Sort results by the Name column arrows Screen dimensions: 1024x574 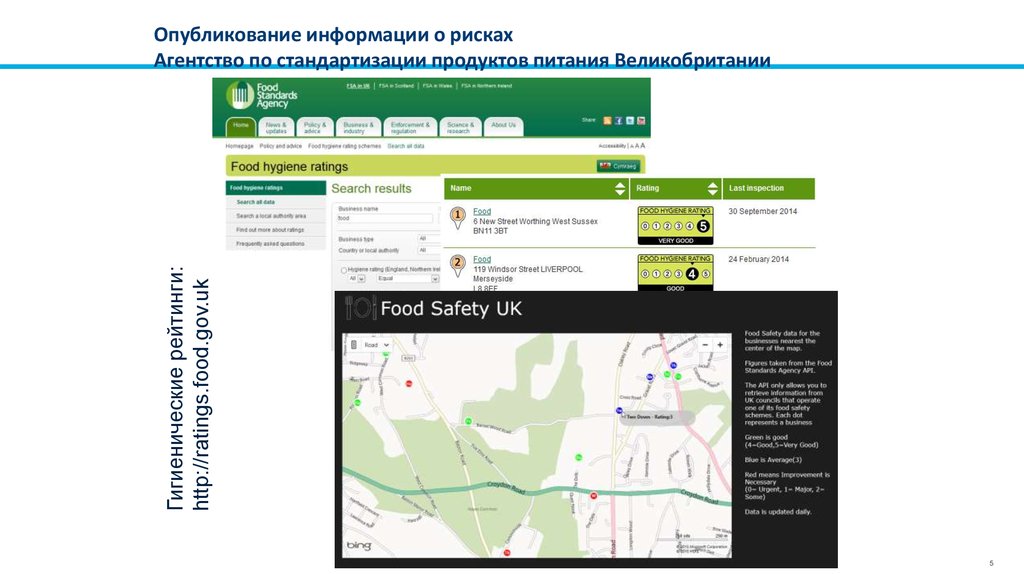[x=620, y=189]
